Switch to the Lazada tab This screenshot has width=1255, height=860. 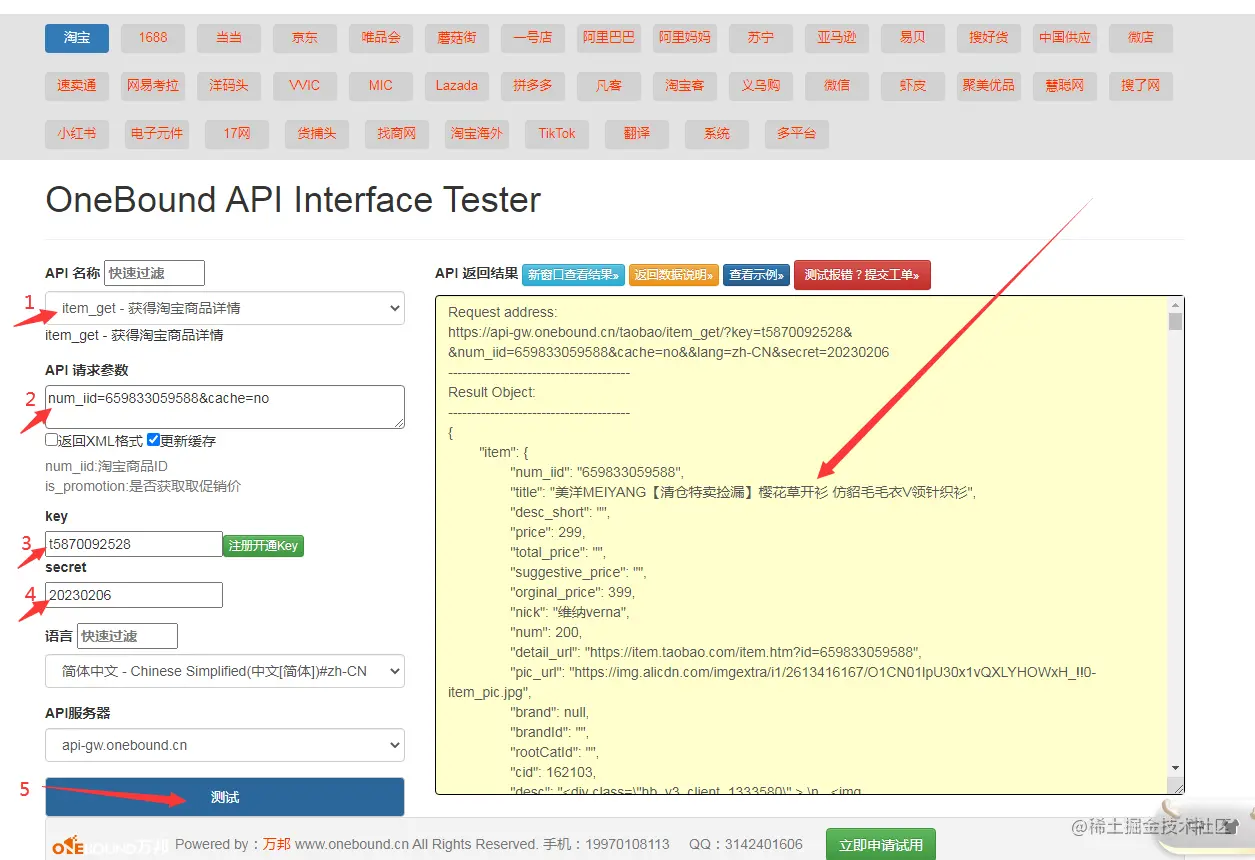[457, 86]
